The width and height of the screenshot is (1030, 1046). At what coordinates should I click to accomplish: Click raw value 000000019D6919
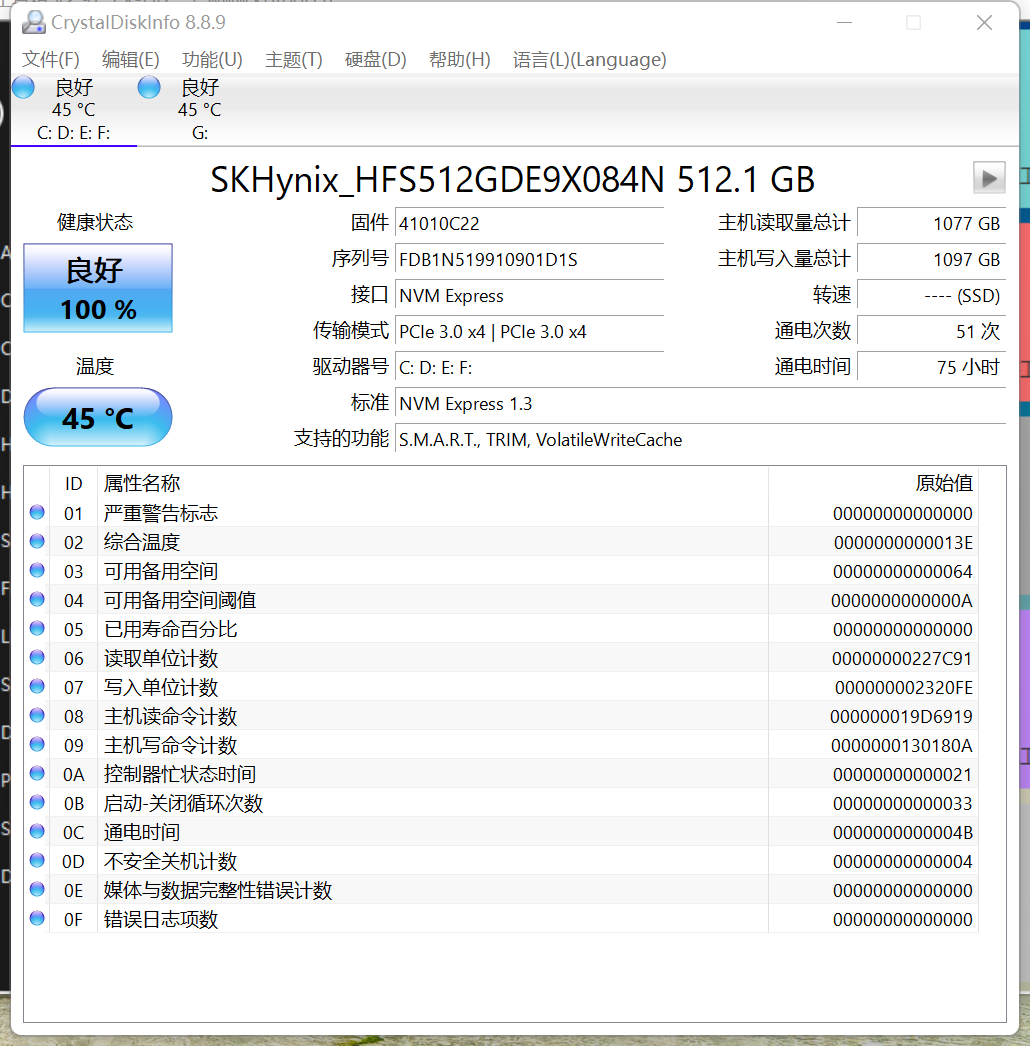click(901, 717)
